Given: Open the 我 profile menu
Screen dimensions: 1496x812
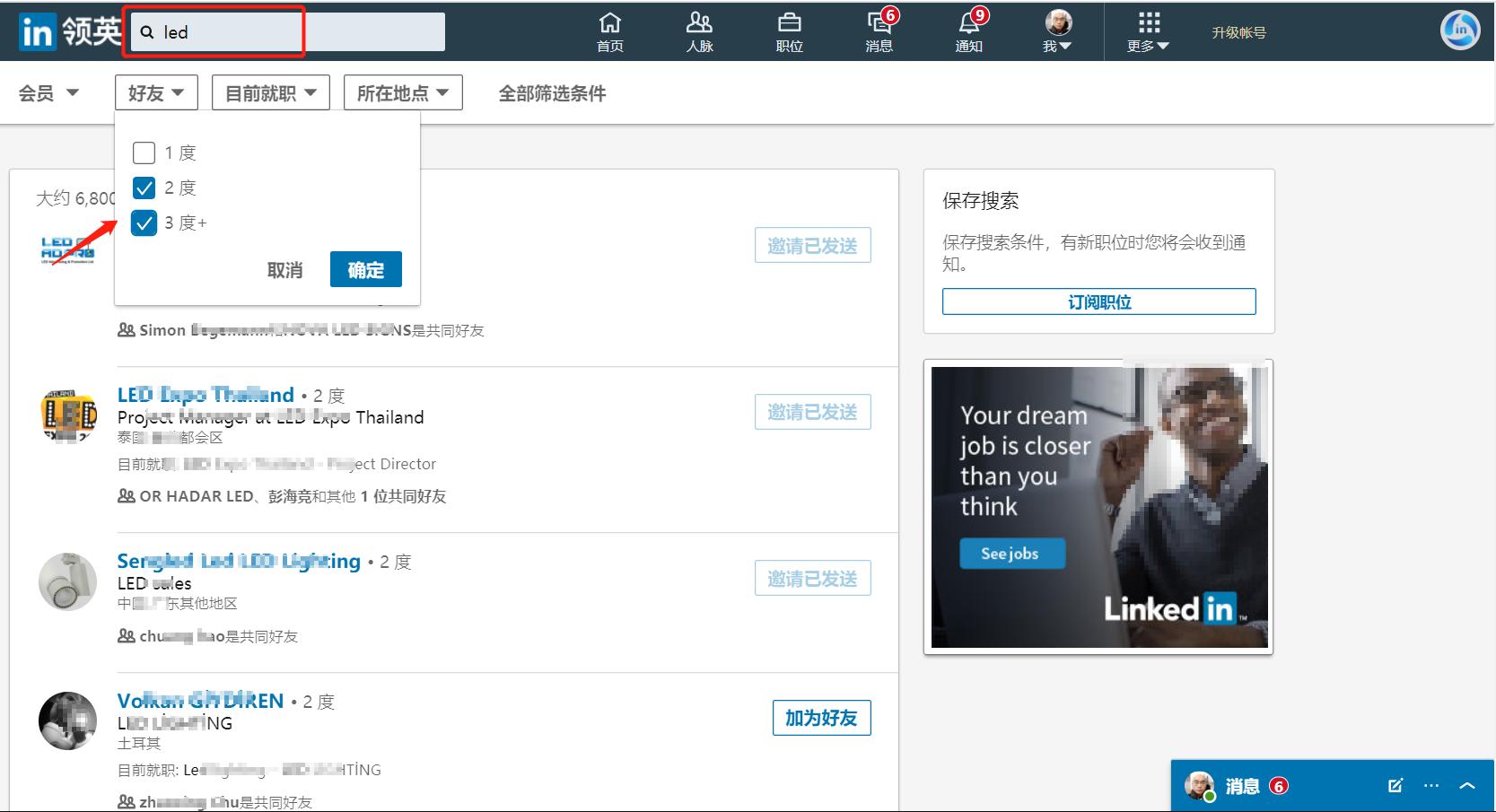Looking at the screenshot, I should [x=1056, y=30].
